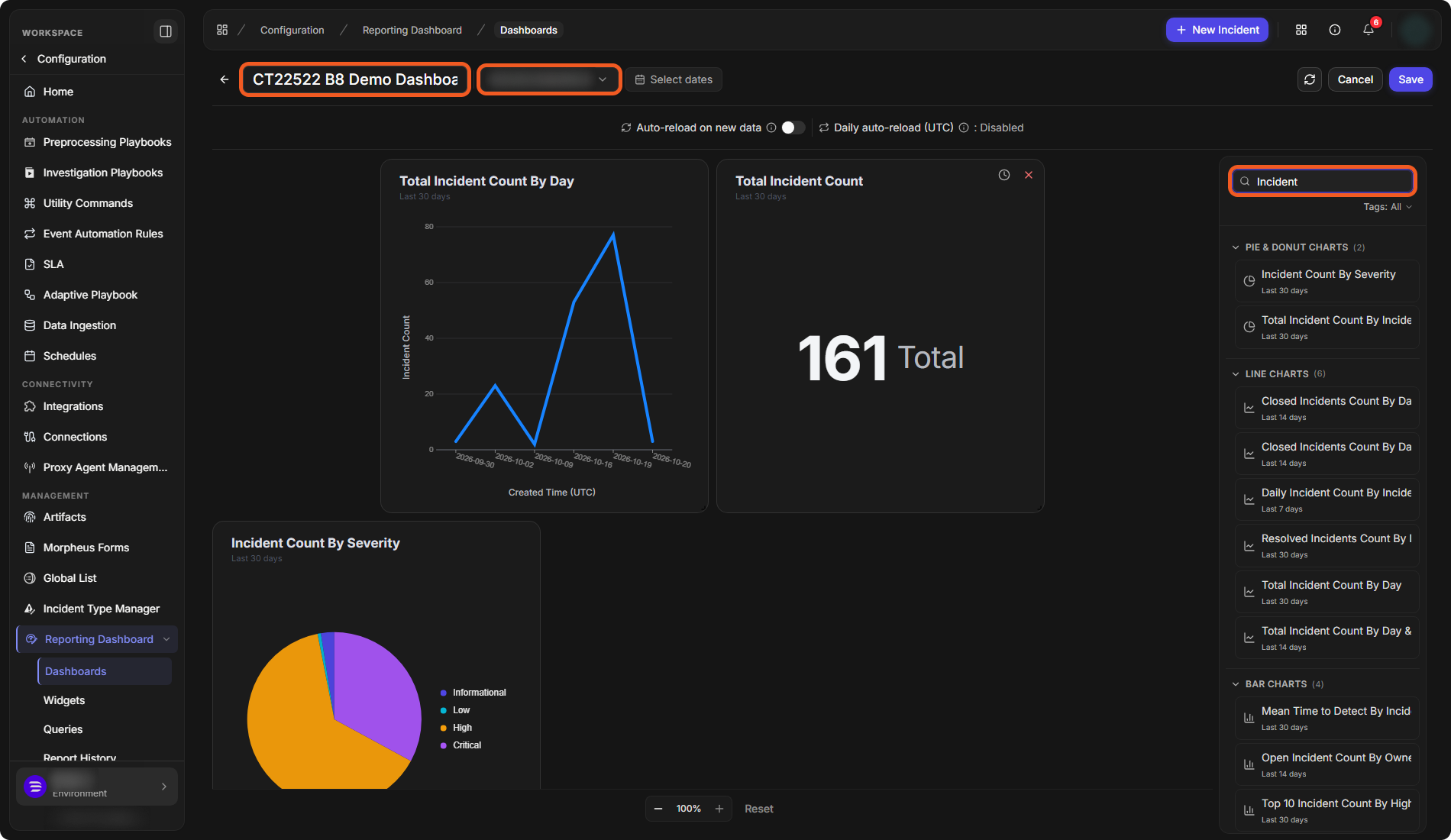The height and width of the screenshot is (840, 1451).
Task: Remove the Total Incident Count widget
Action: [1029, 175]
